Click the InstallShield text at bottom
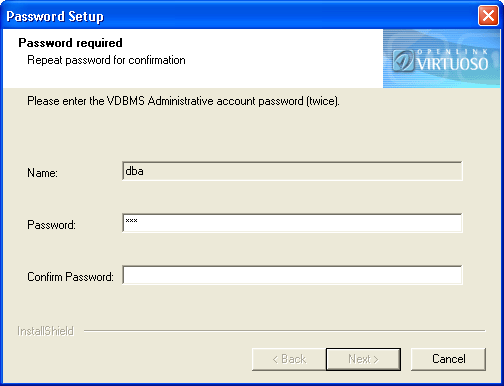This screenshot has height=386, width=504. point(45,331)
